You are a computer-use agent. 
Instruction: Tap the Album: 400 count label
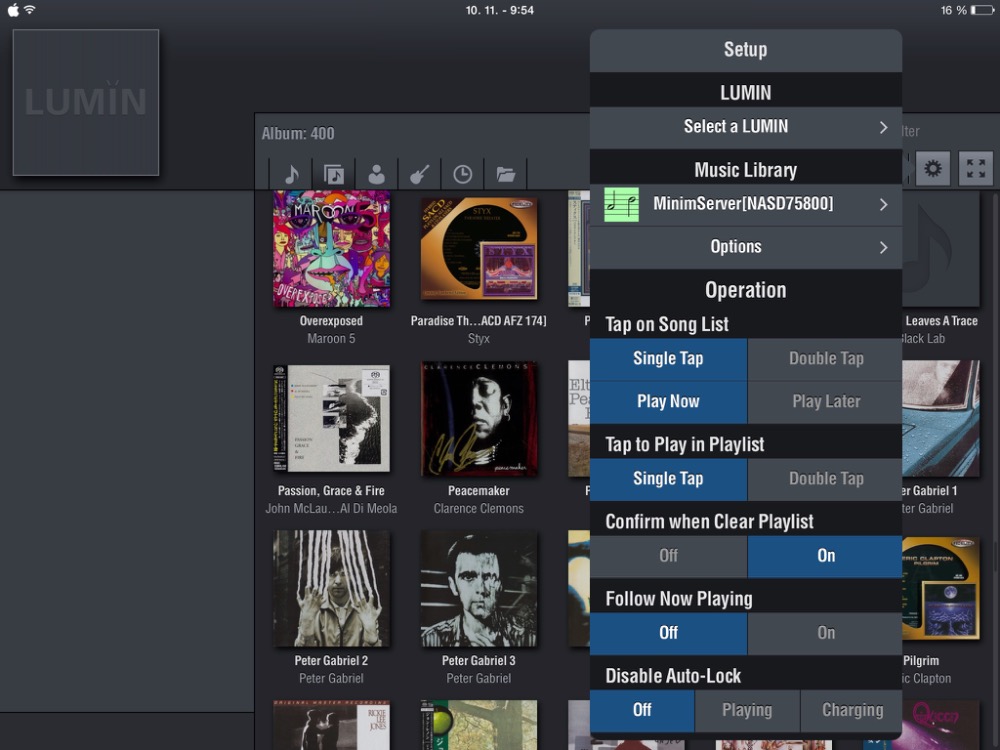pyautogui.click(x=298, y=133)
